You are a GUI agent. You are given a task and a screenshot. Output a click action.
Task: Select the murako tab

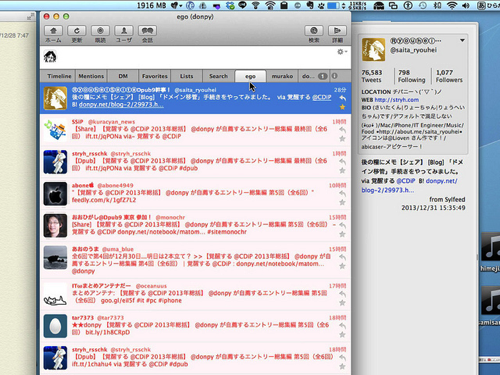(x=282, y=76)
